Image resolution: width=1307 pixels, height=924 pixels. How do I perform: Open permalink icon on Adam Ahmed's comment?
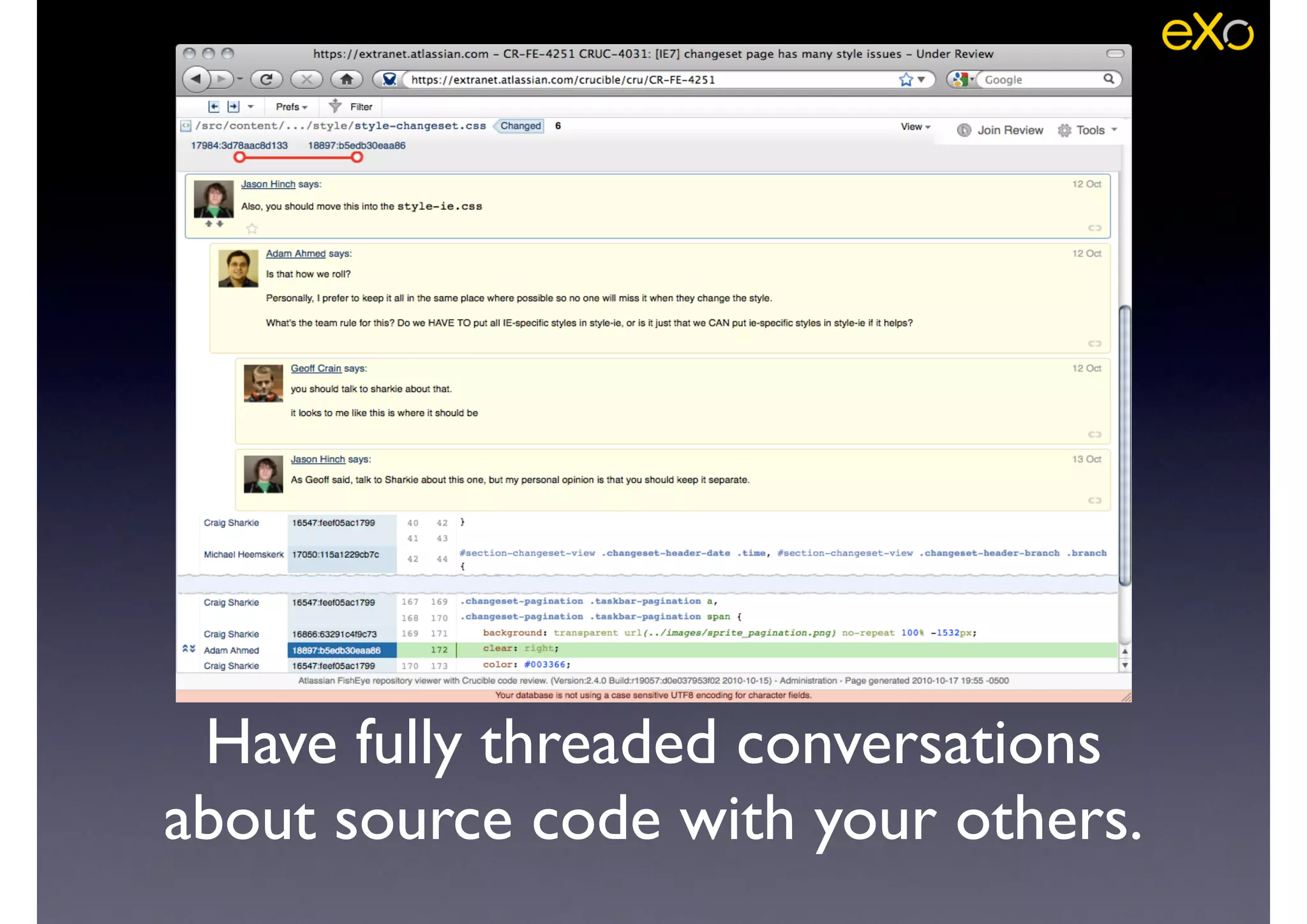(1094, 343)
